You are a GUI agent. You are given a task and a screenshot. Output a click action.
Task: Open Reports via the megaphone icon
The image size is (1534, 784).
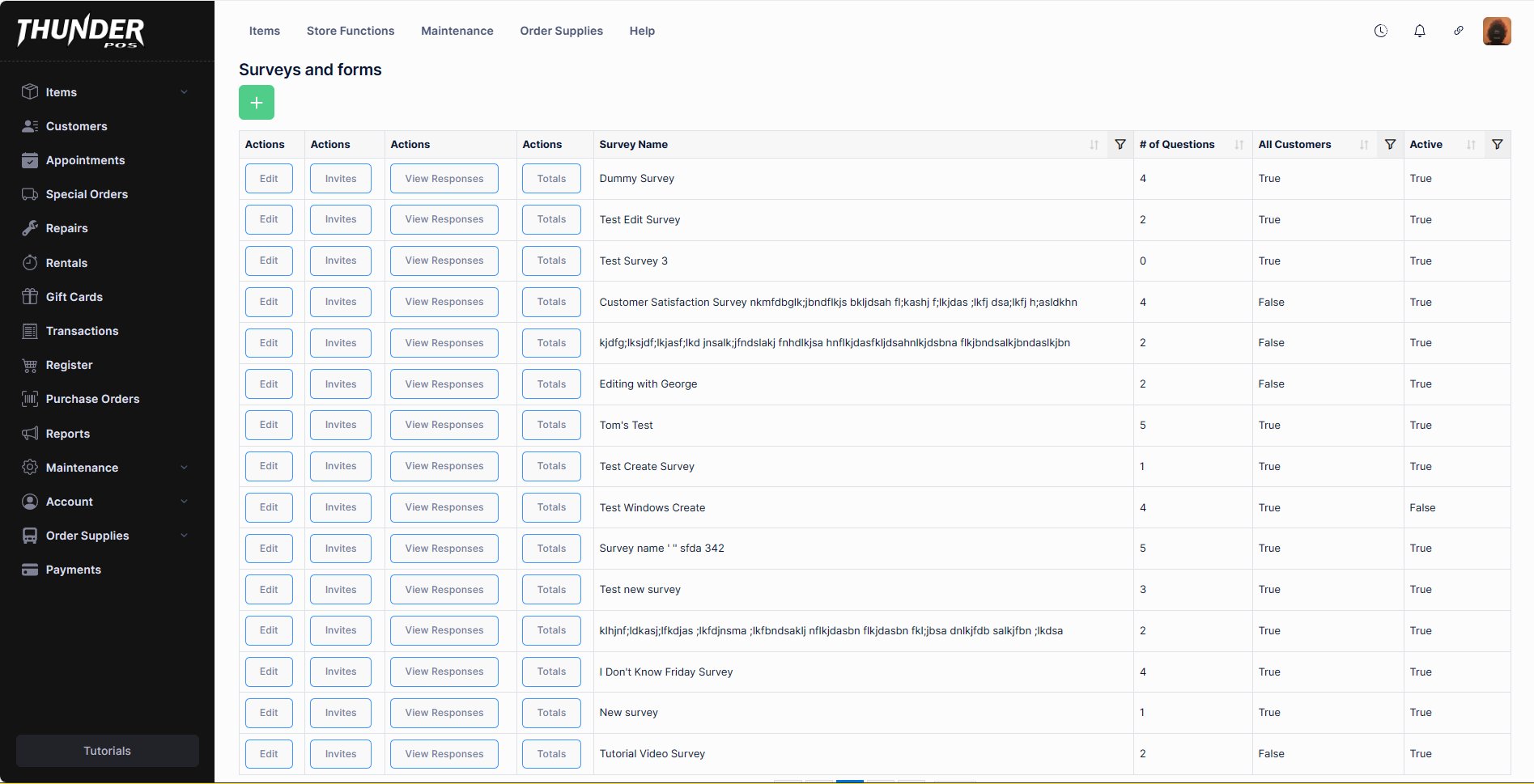click(x=29, y=433)
